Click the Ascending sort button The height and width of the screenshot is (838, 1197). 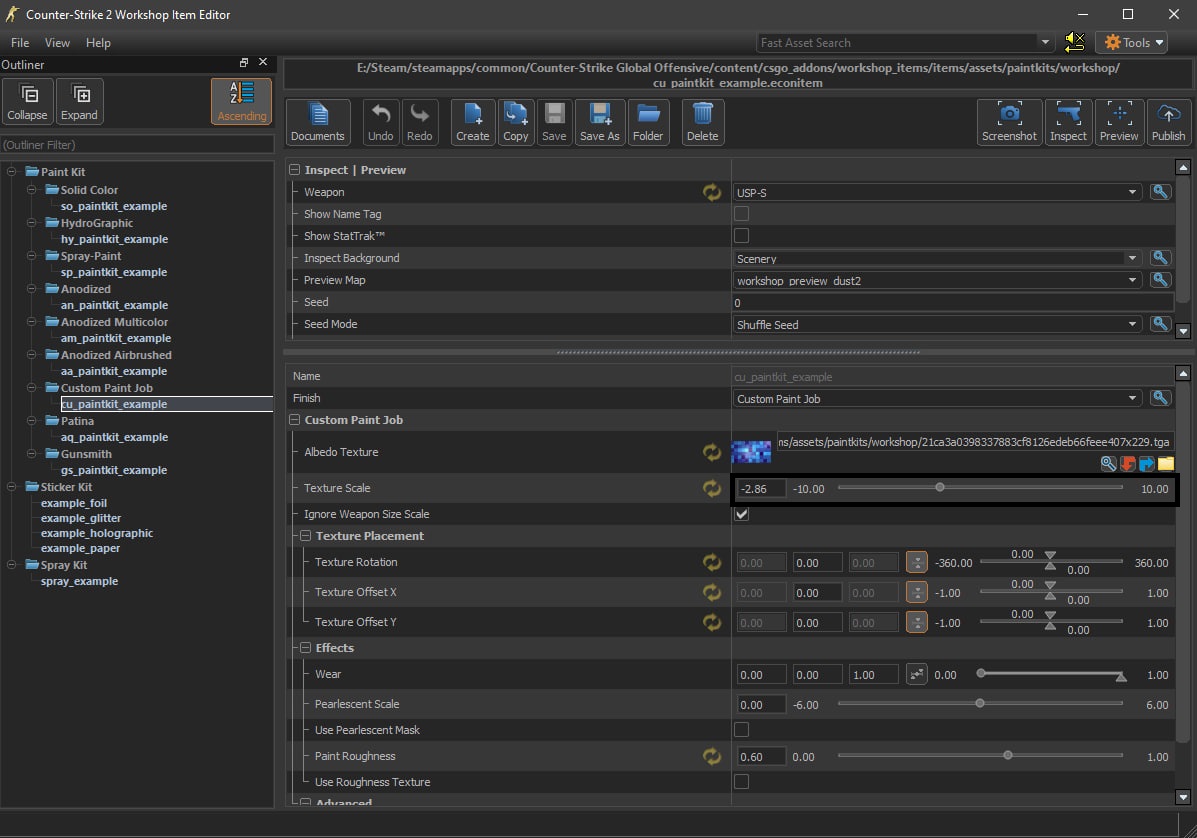click(x=242, y=101)
